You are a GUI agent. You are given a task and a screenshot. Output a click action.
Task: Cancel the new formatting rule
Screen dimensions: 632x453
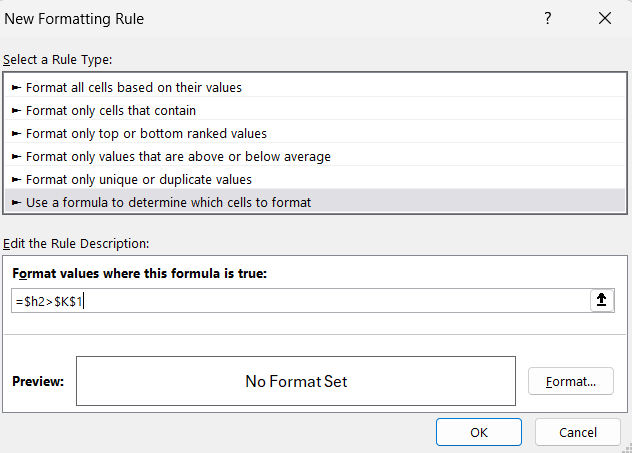pos(578,432)
